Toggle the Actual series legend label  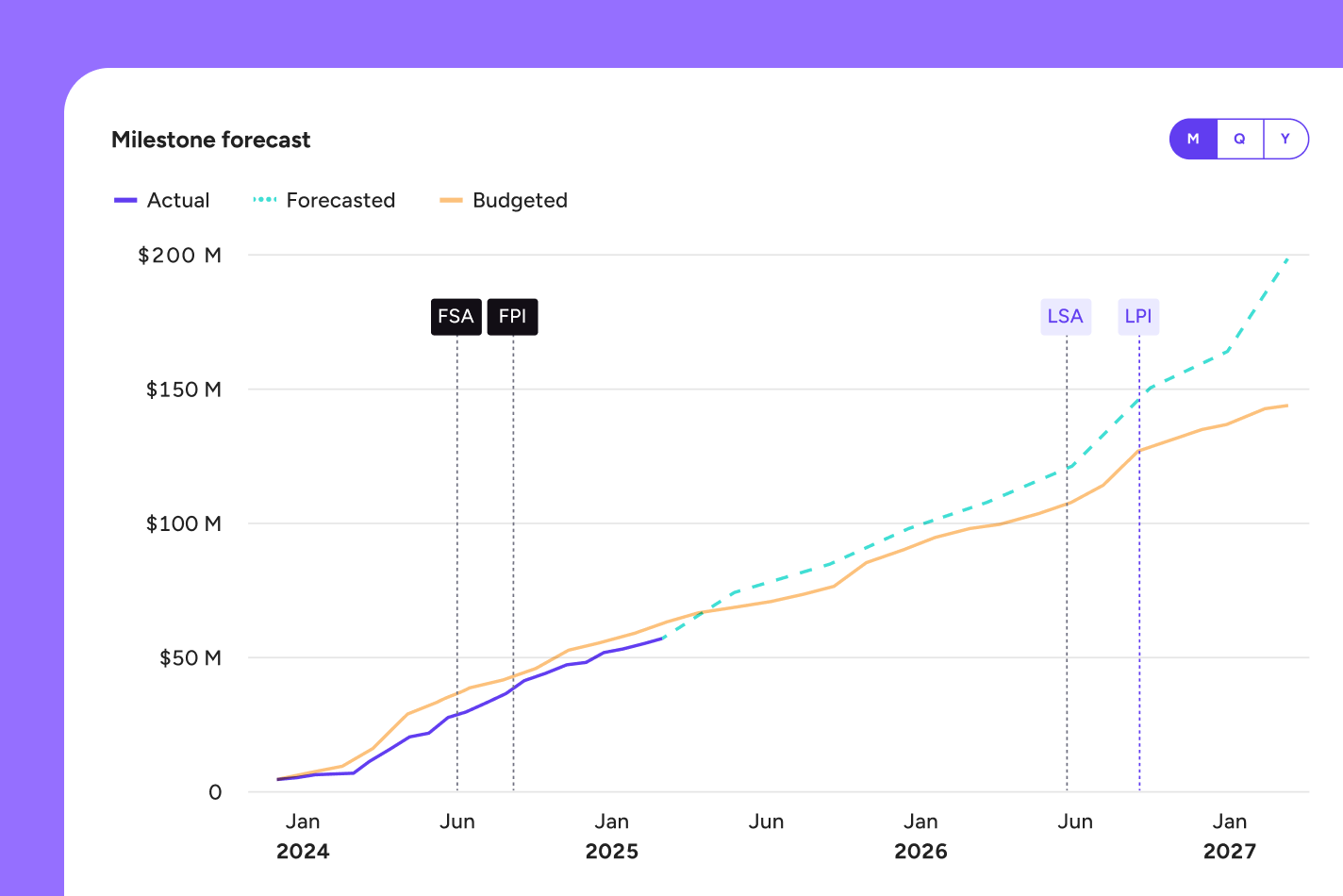[x=178, y=200]
